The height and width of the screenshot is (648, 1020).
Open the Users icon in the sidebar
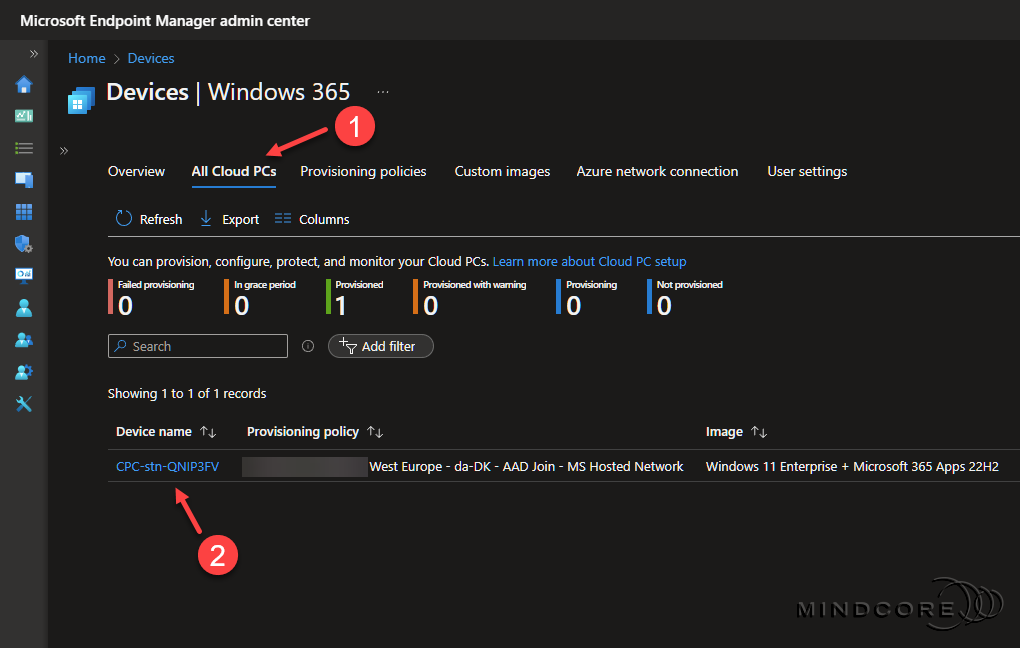[24, 308]
